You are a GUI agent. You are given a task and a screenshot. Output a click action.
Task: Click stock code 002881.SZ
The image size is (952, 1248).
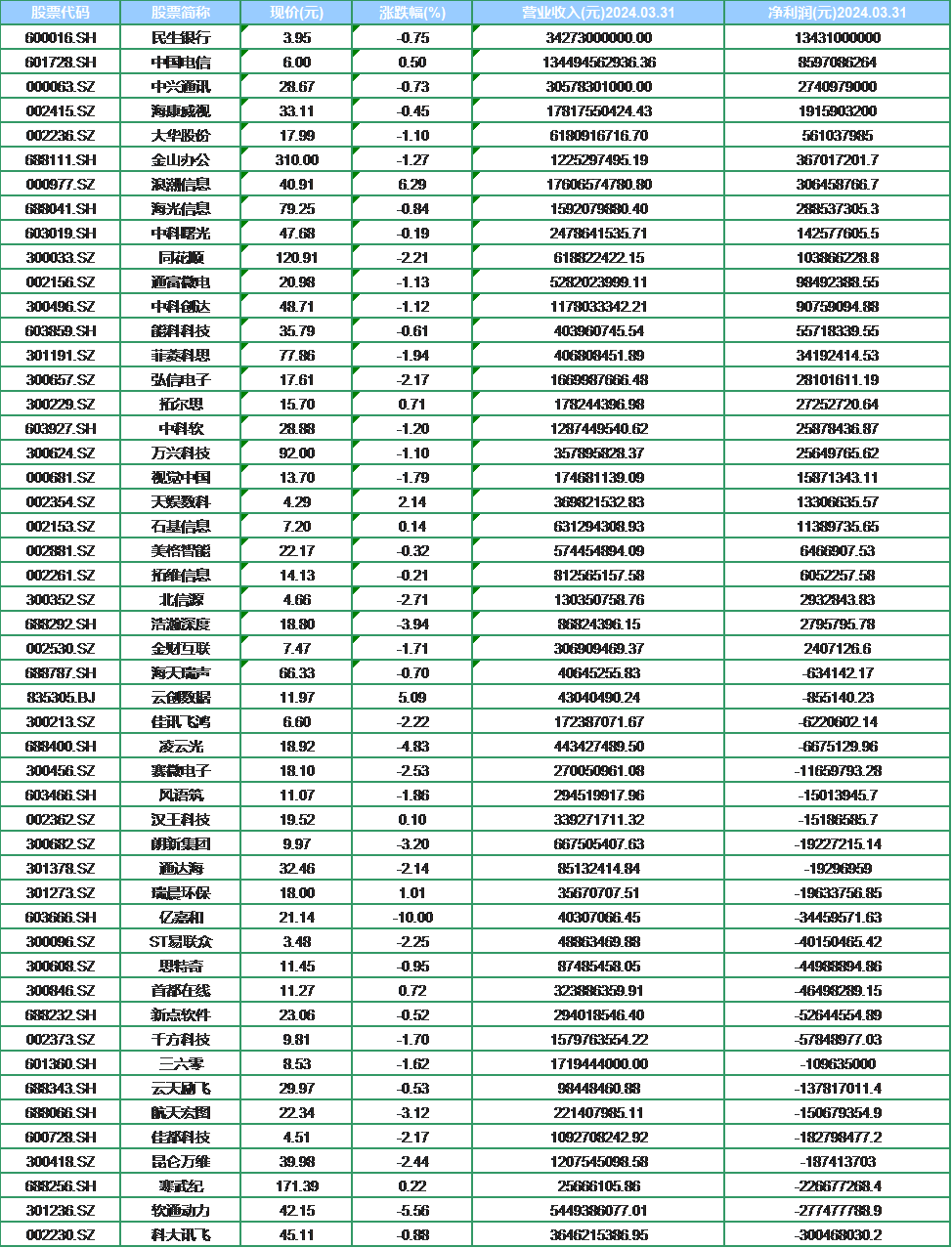click(x=61, y=550)
